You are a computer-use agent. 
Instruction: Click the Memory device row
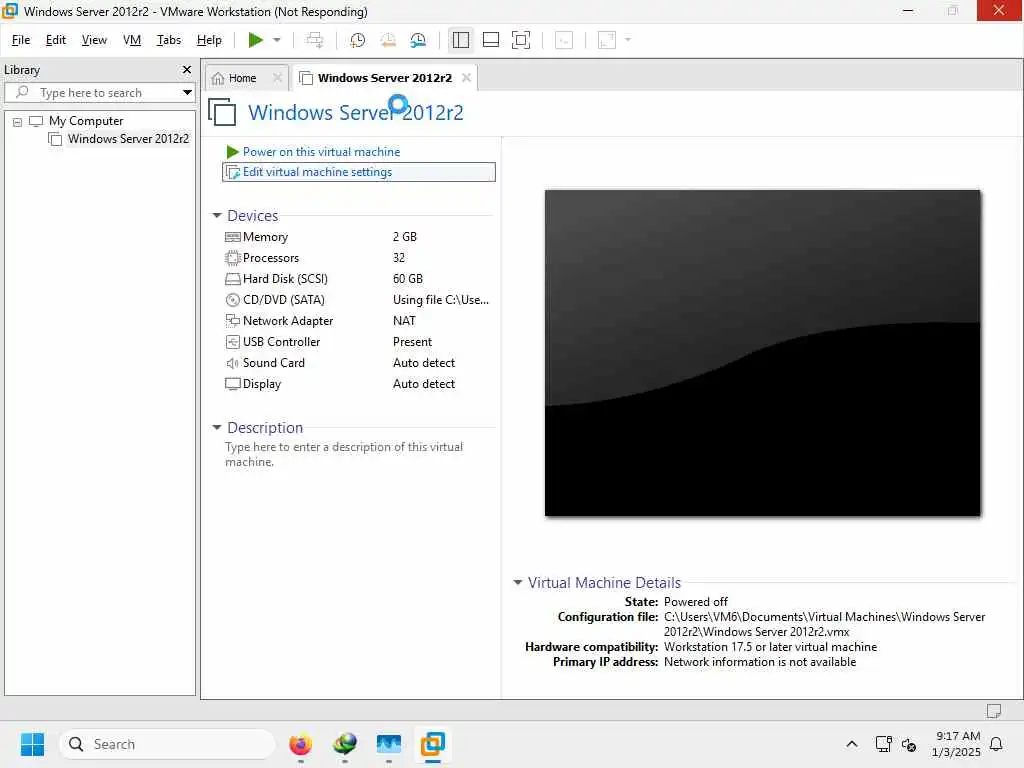tap(264, 237)
